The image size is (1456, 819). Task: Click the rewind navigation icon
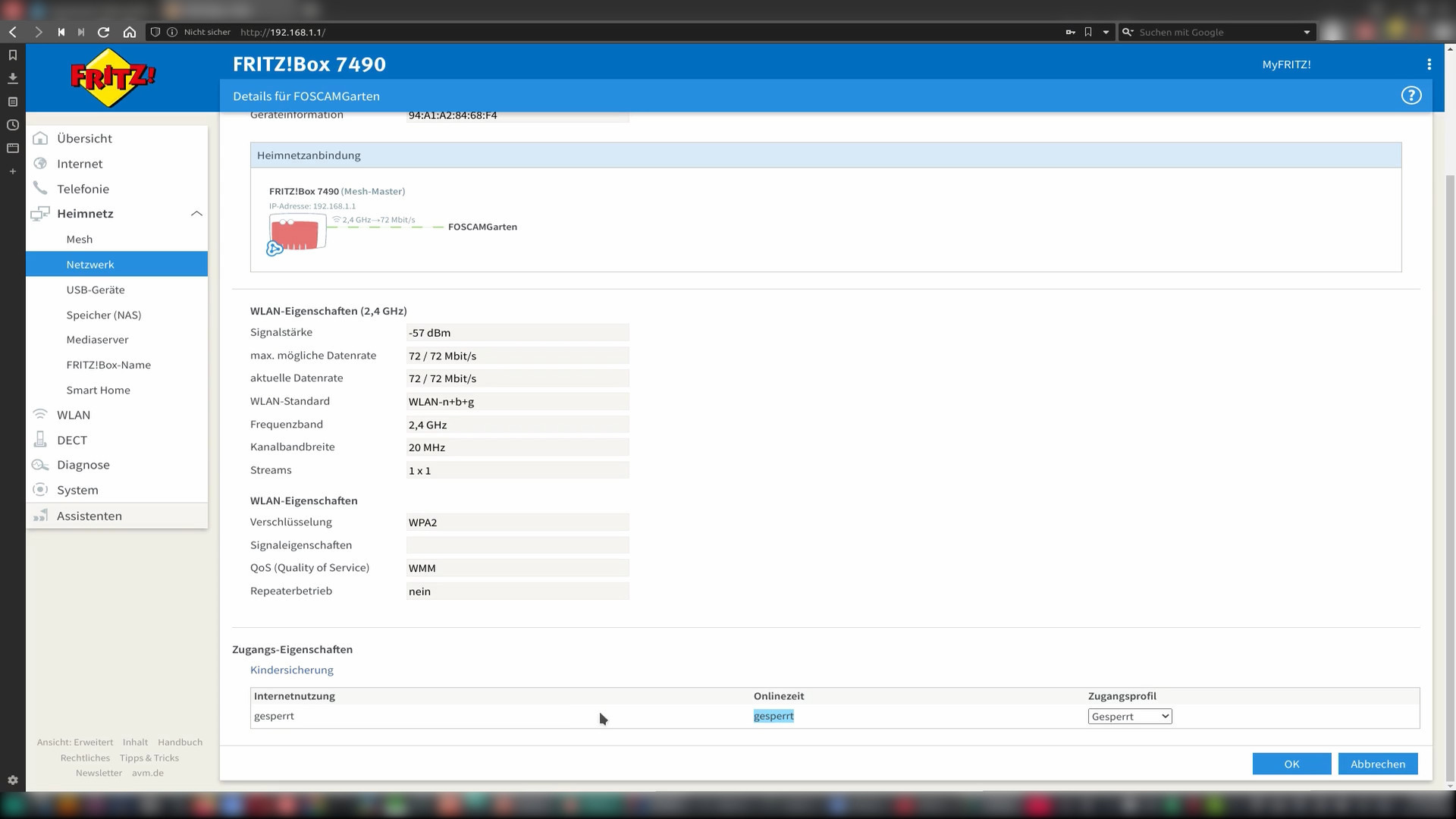coord(61,32)
